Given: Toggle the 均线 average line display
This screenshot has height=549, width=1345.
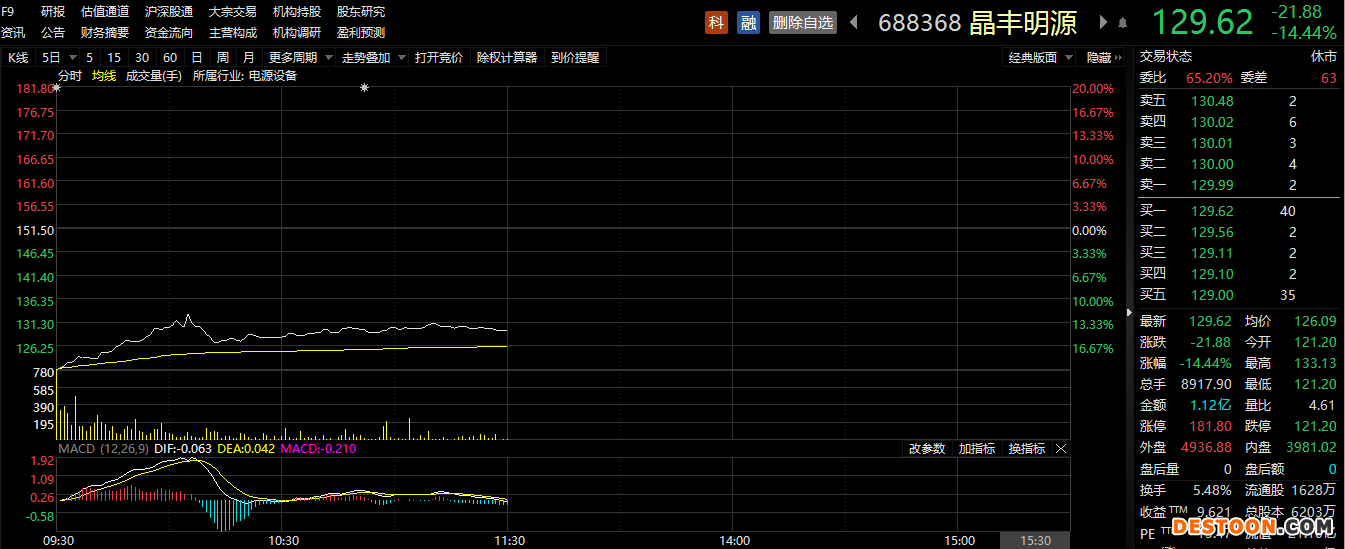Looking at the screenshot, I should 104,75.
